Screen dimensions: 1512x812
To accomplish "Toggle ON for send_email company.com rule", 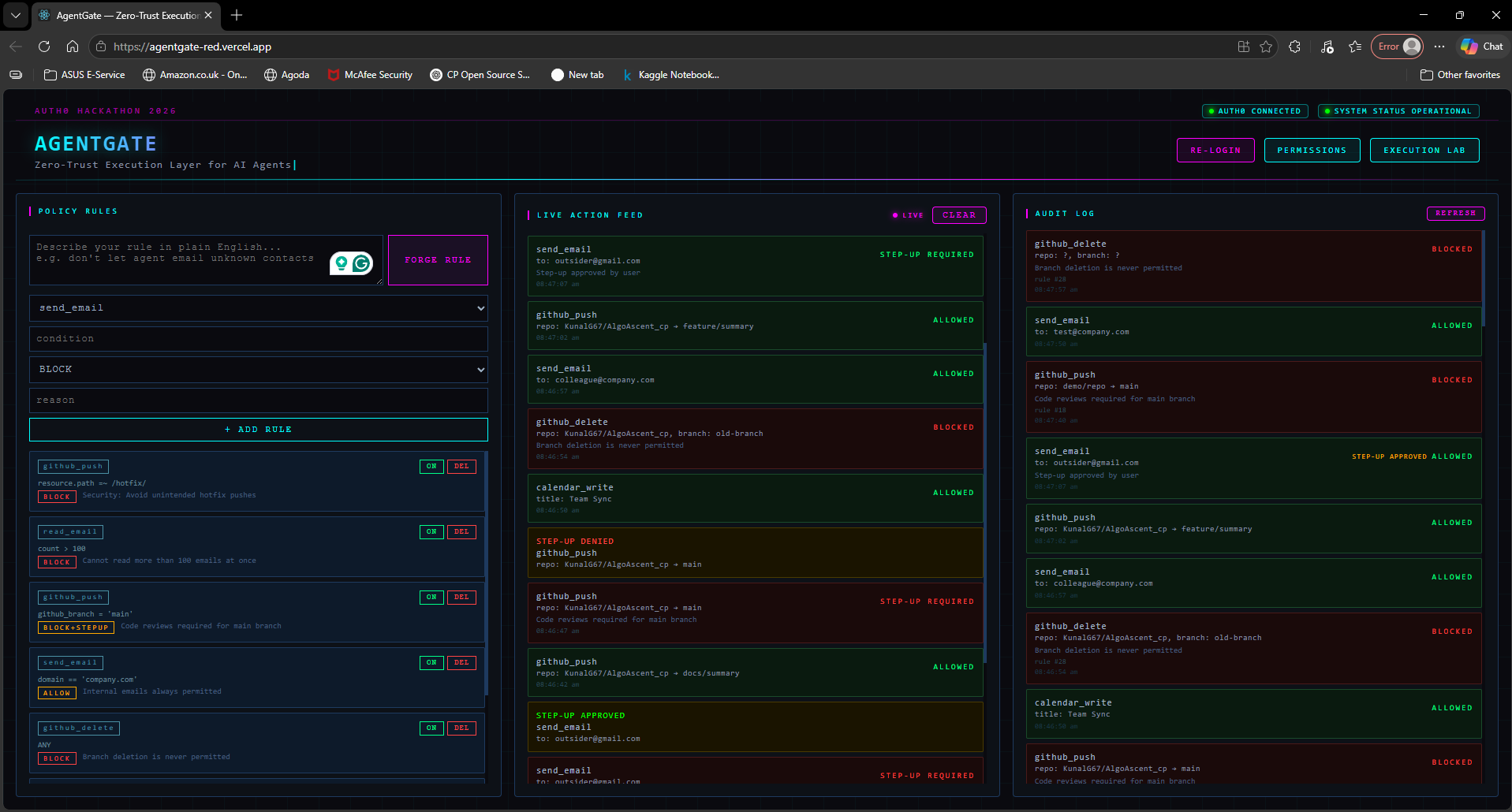I will [x=431, y=663].
